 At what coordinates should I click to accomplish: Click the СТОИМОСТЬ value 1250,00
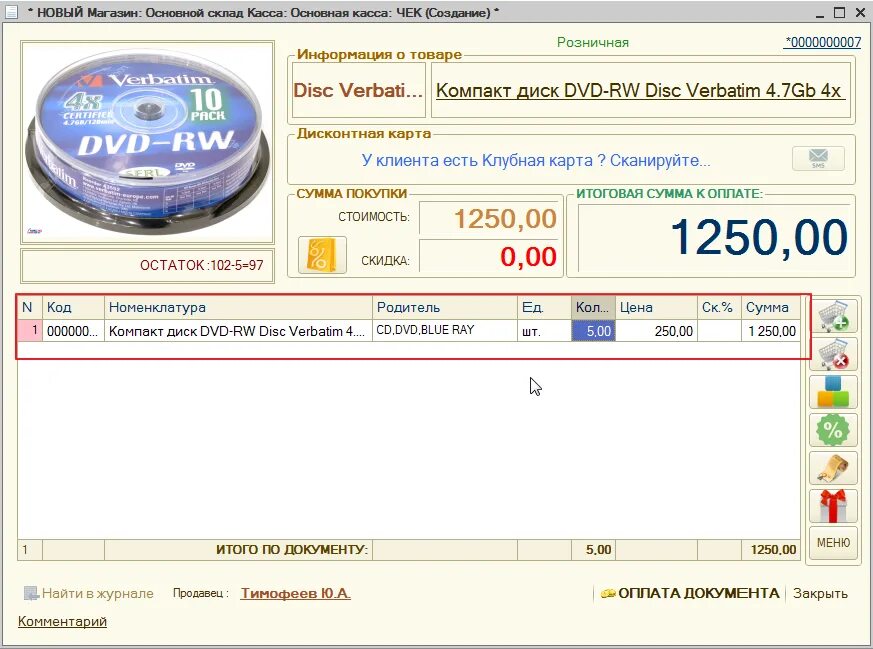click(x=489, y=218)
